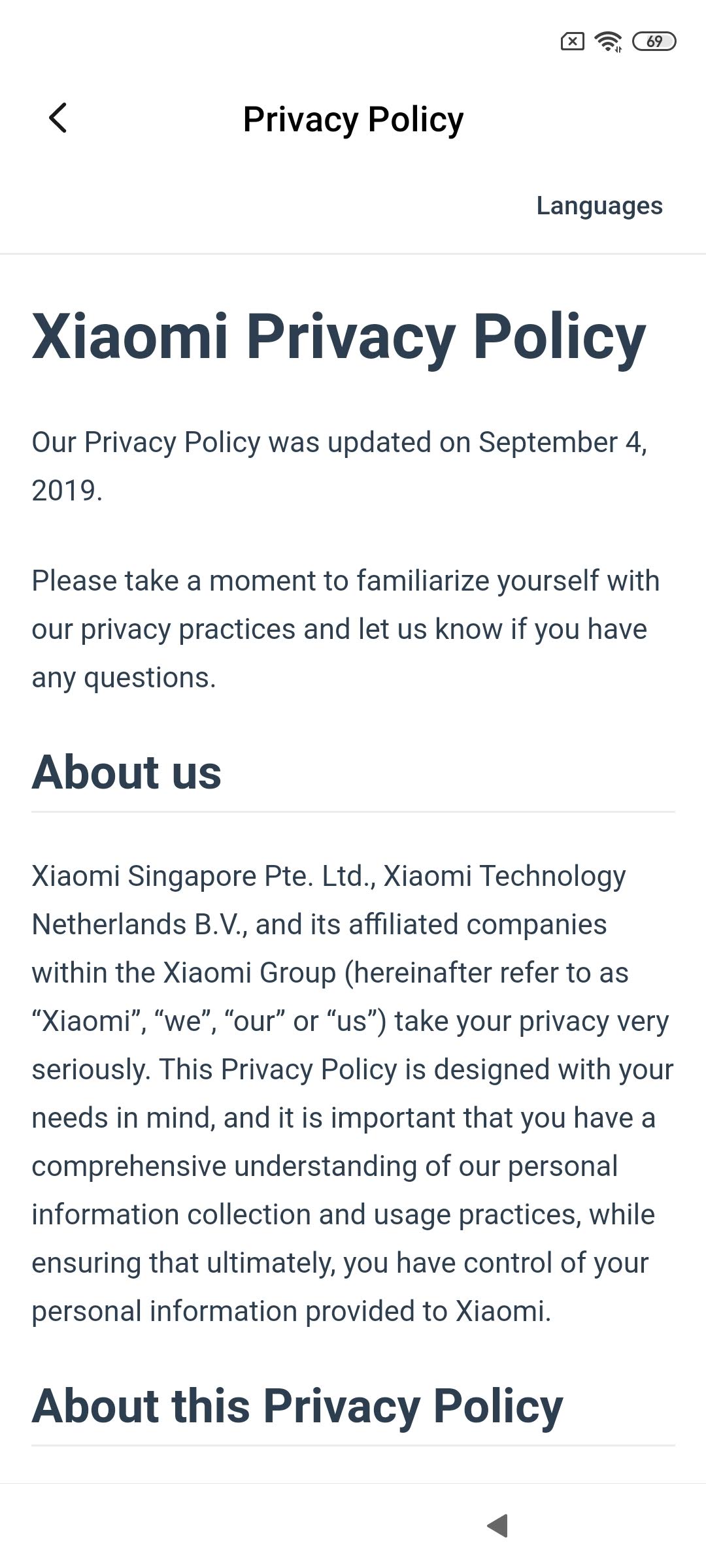Open the Languages selector

(x=599, y=206)
